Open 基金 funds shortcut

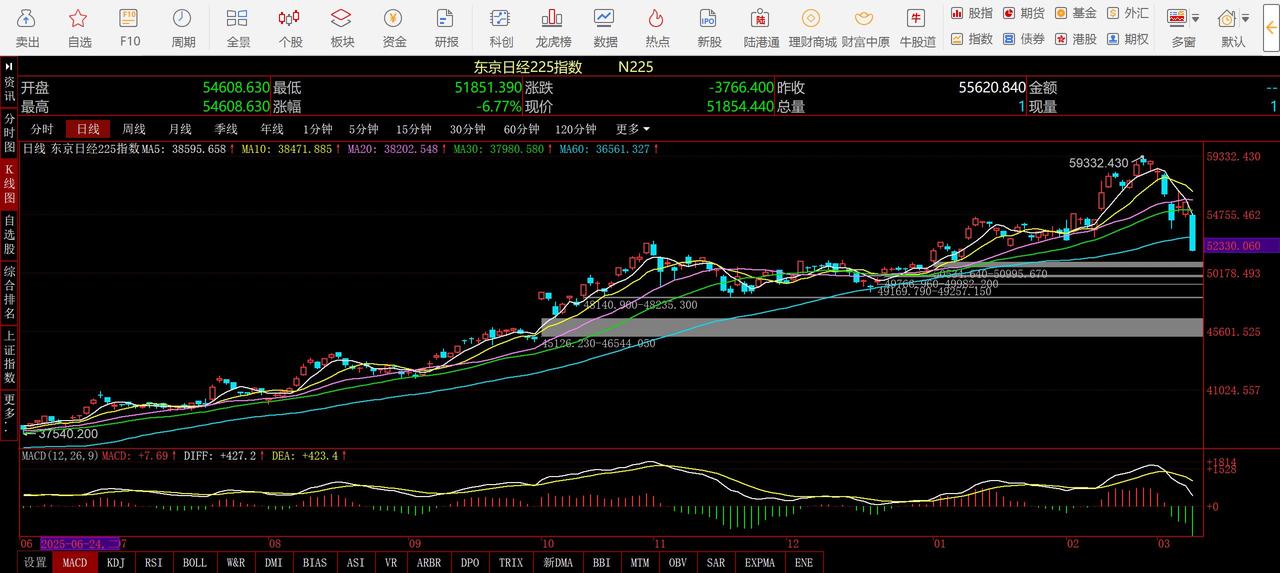point(1076,13)
